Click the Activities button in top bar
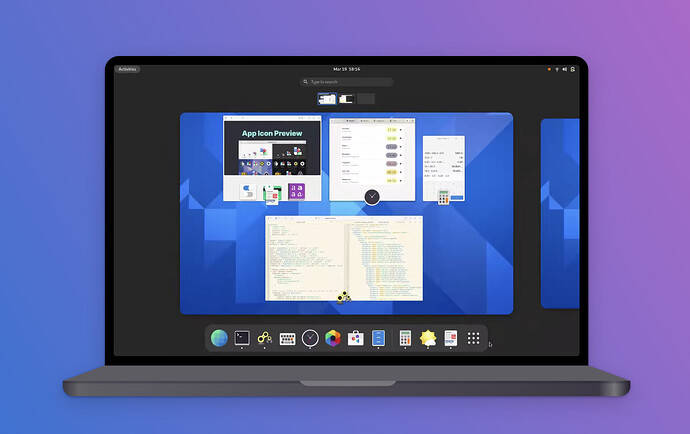The width and height of the screenshot is (690, 434). point(127,69)
